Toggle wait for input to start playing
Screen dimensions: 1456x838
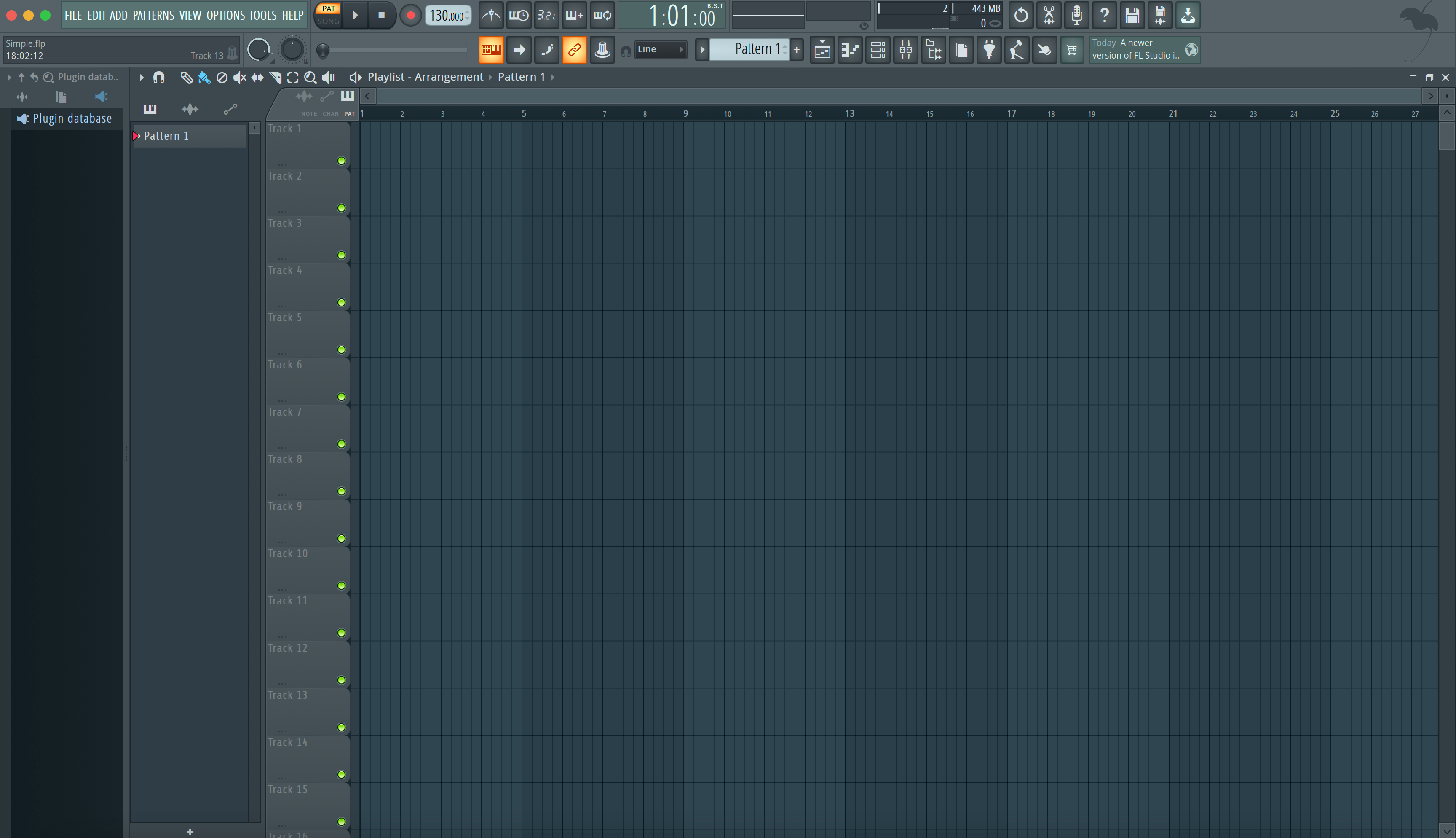[x=518, y=16]
